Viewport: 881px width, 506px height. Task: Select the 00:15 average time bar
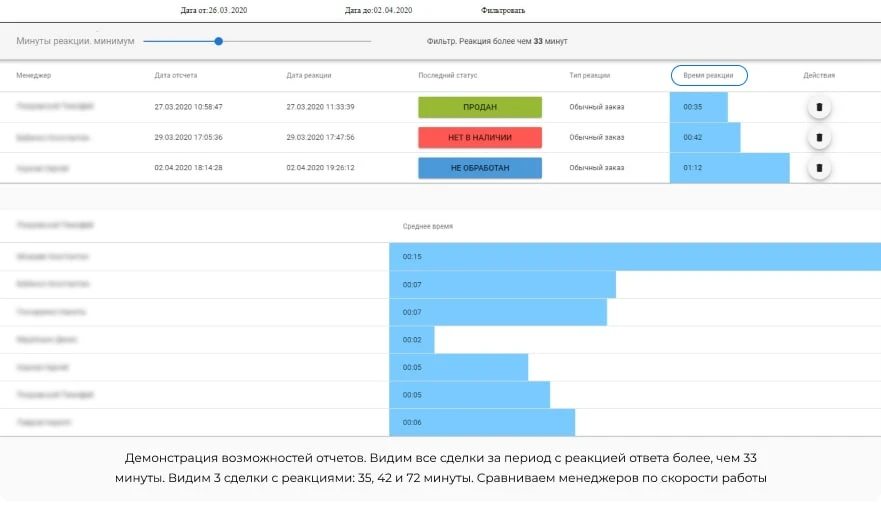[635, 257]
